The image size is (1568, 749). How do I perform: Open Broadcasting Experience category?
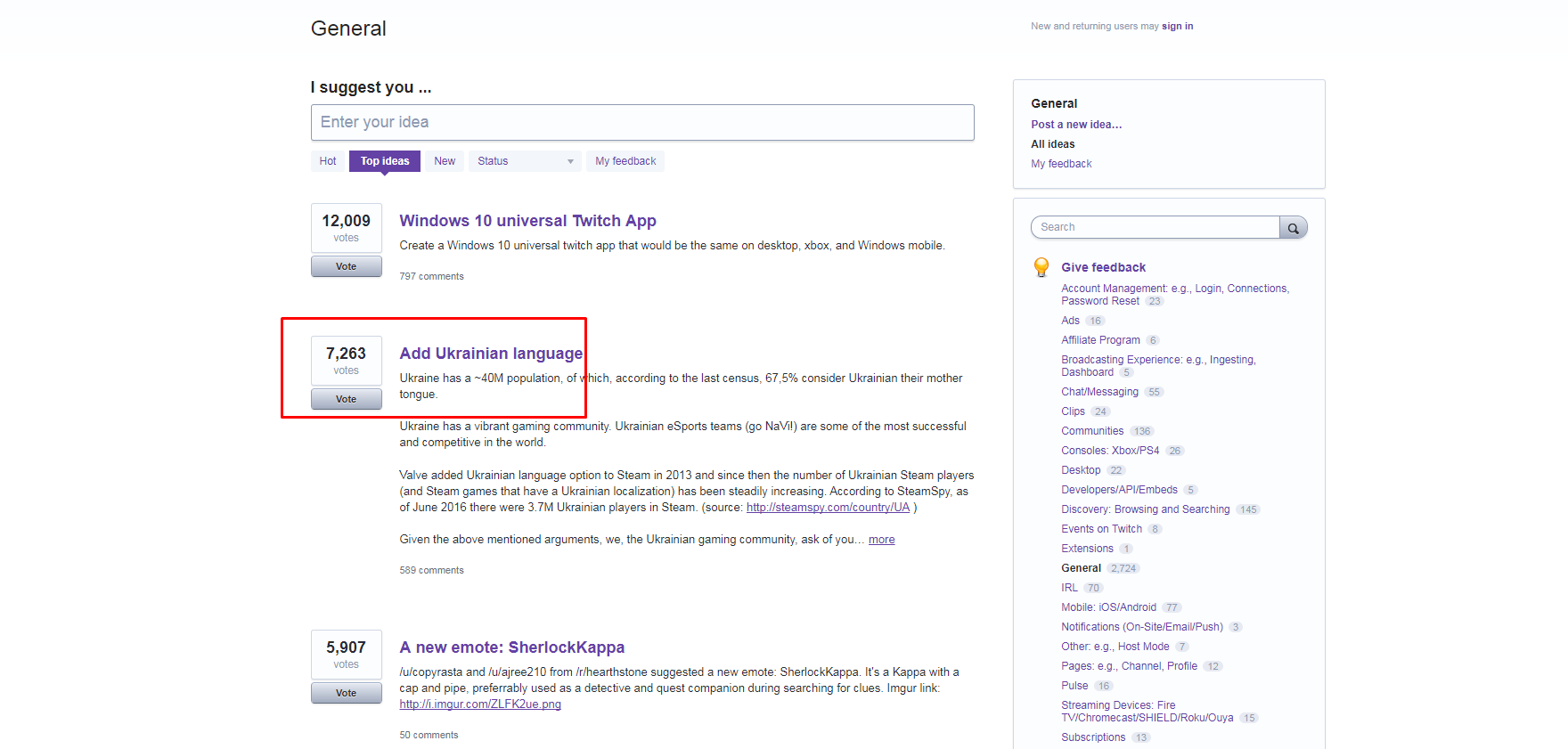click(1158, 366)
